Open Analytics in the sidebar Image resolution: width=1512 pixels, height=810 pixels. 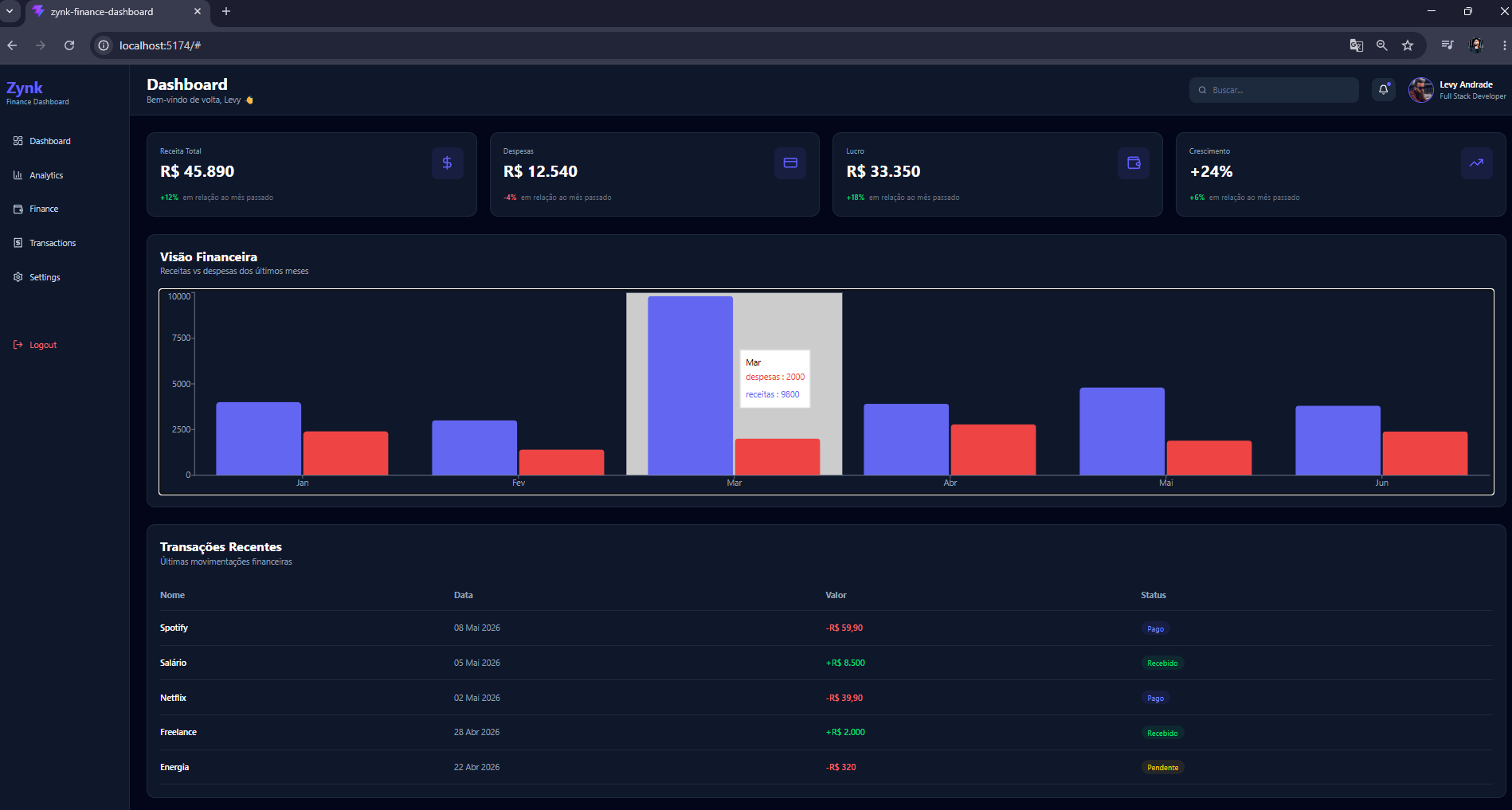[38, 175]
